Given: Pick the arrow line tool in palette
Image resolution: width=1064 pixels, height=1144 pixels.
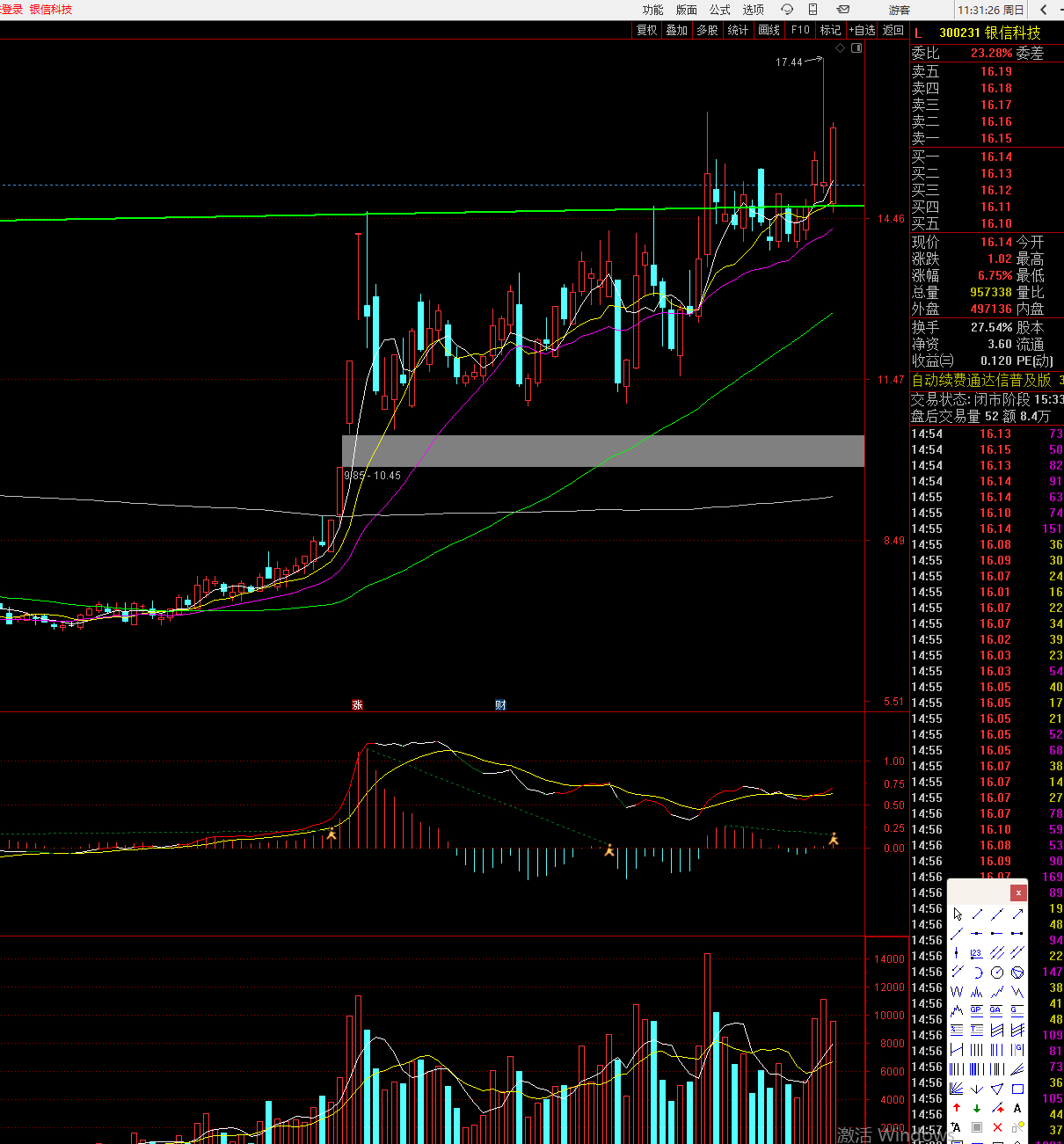Looking at the screenshot, I should [x=1017, y=914].
